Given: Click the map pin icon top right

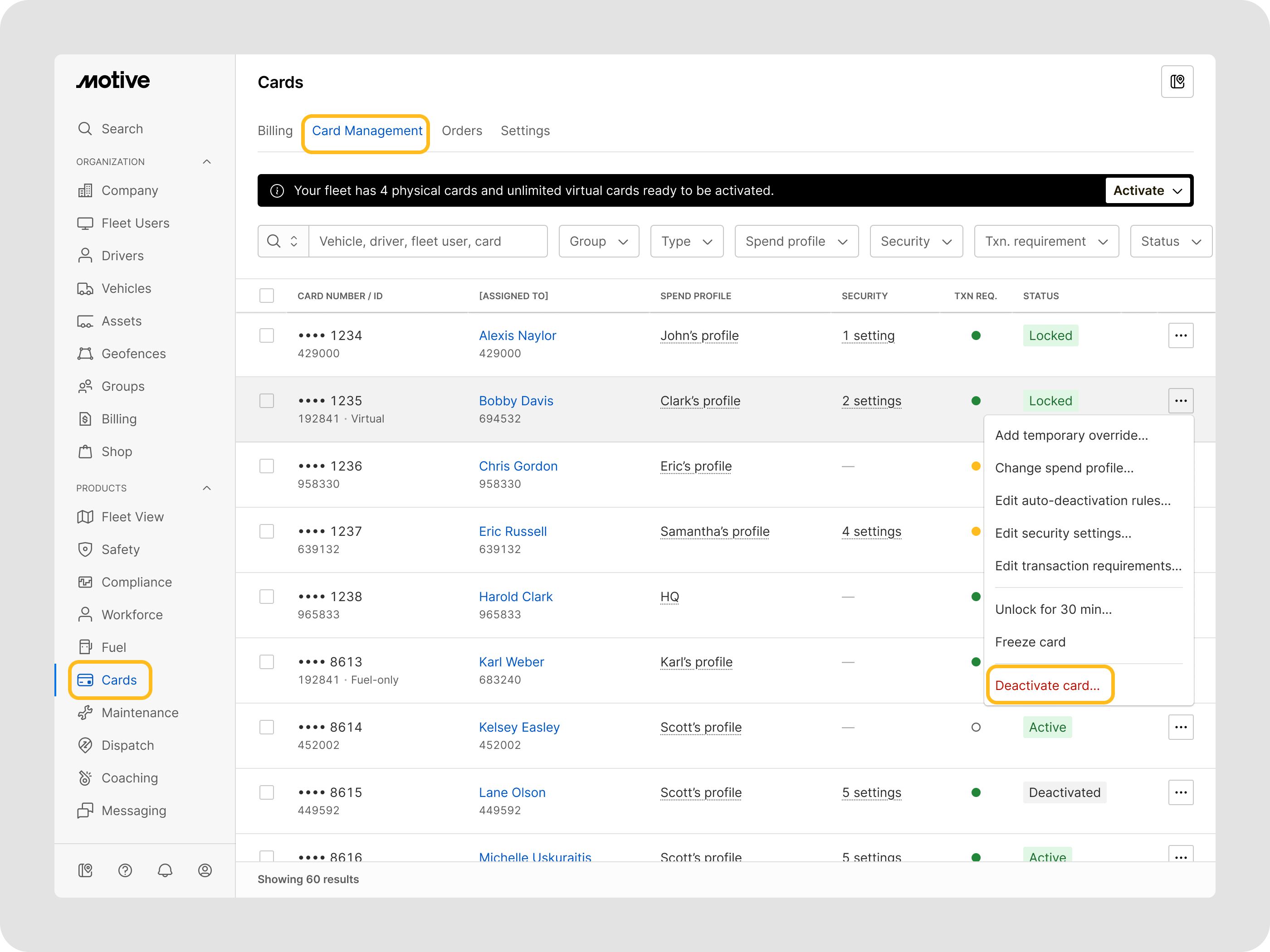Looking at the screenshot, I should point(1177,82).
